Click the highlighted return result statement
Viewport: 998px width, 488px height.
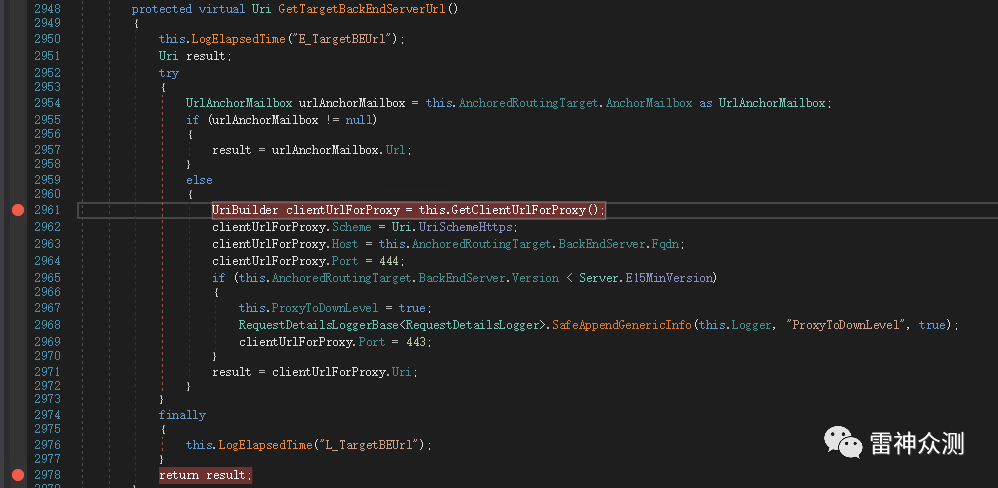pyautogui.click(x=206, y=475)
